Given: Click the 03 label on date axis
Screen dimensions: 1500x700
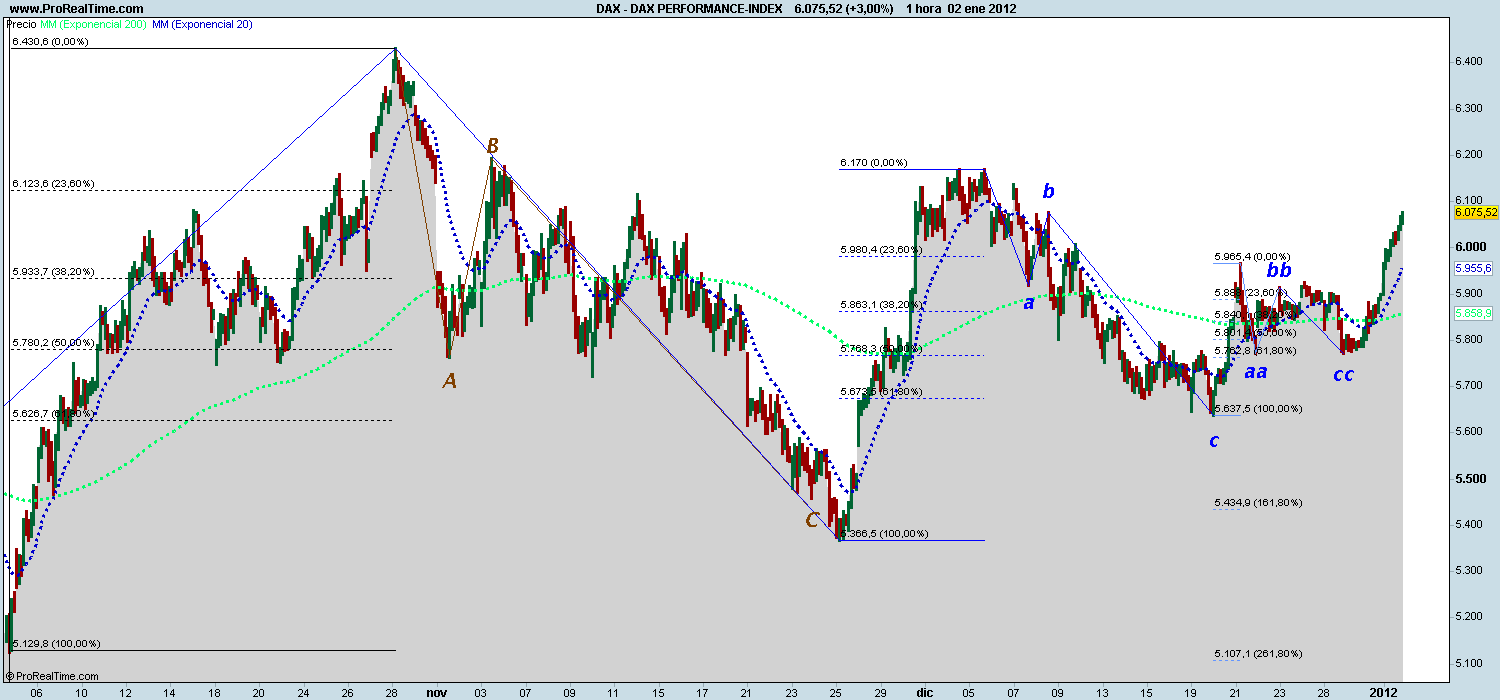Looking at the screenshot, I should (x=480, y=691).
